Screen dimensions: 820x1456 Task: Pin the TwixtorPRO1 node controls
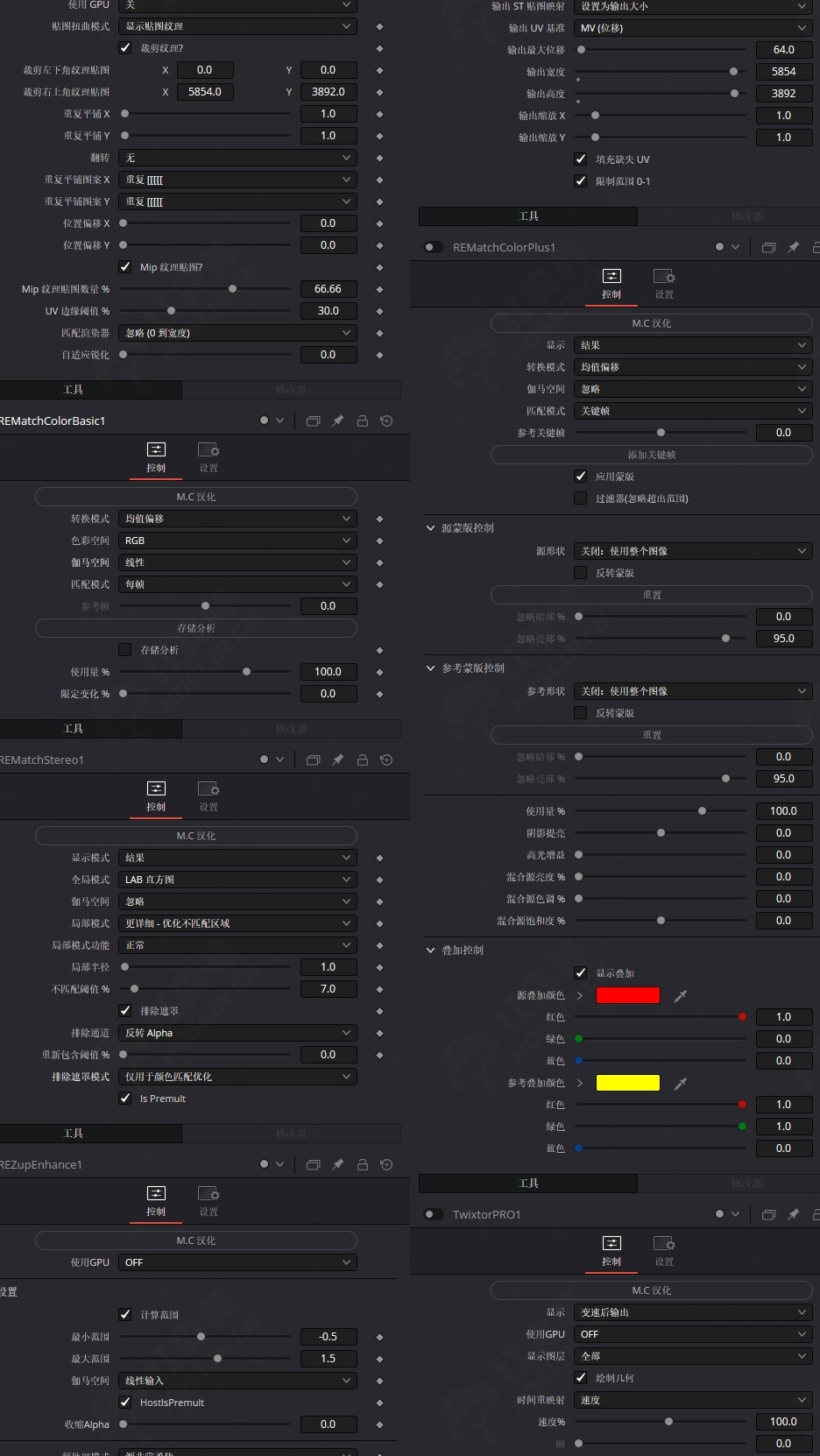coord(793,1214)
